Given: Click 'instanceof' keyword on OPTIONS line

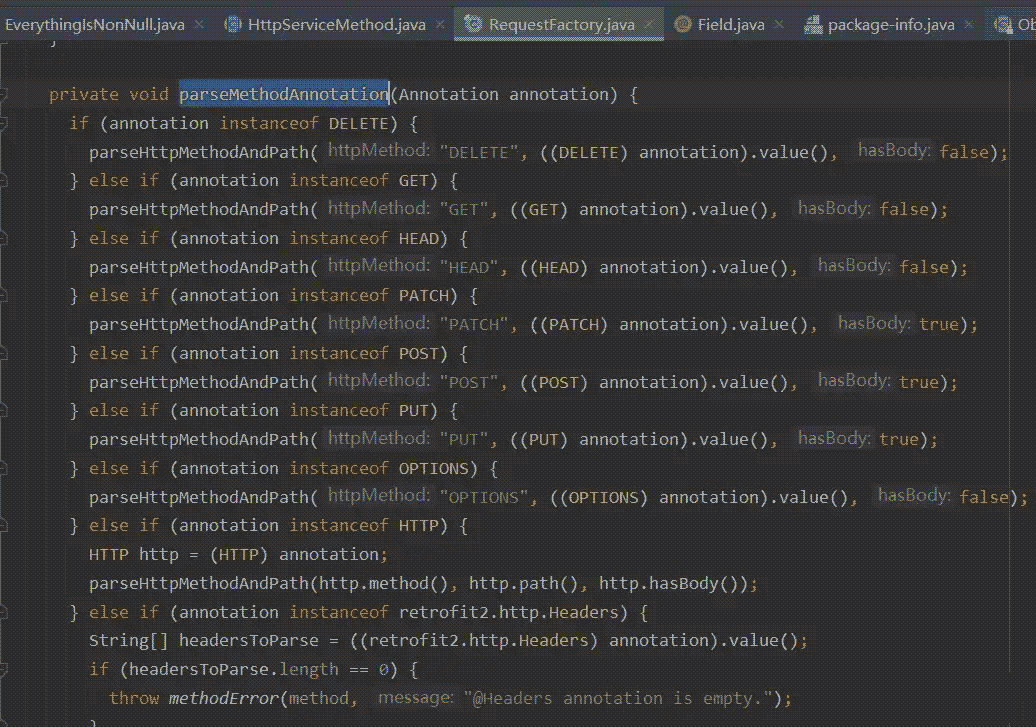Looking at the screenshot, I should (338, 469).
